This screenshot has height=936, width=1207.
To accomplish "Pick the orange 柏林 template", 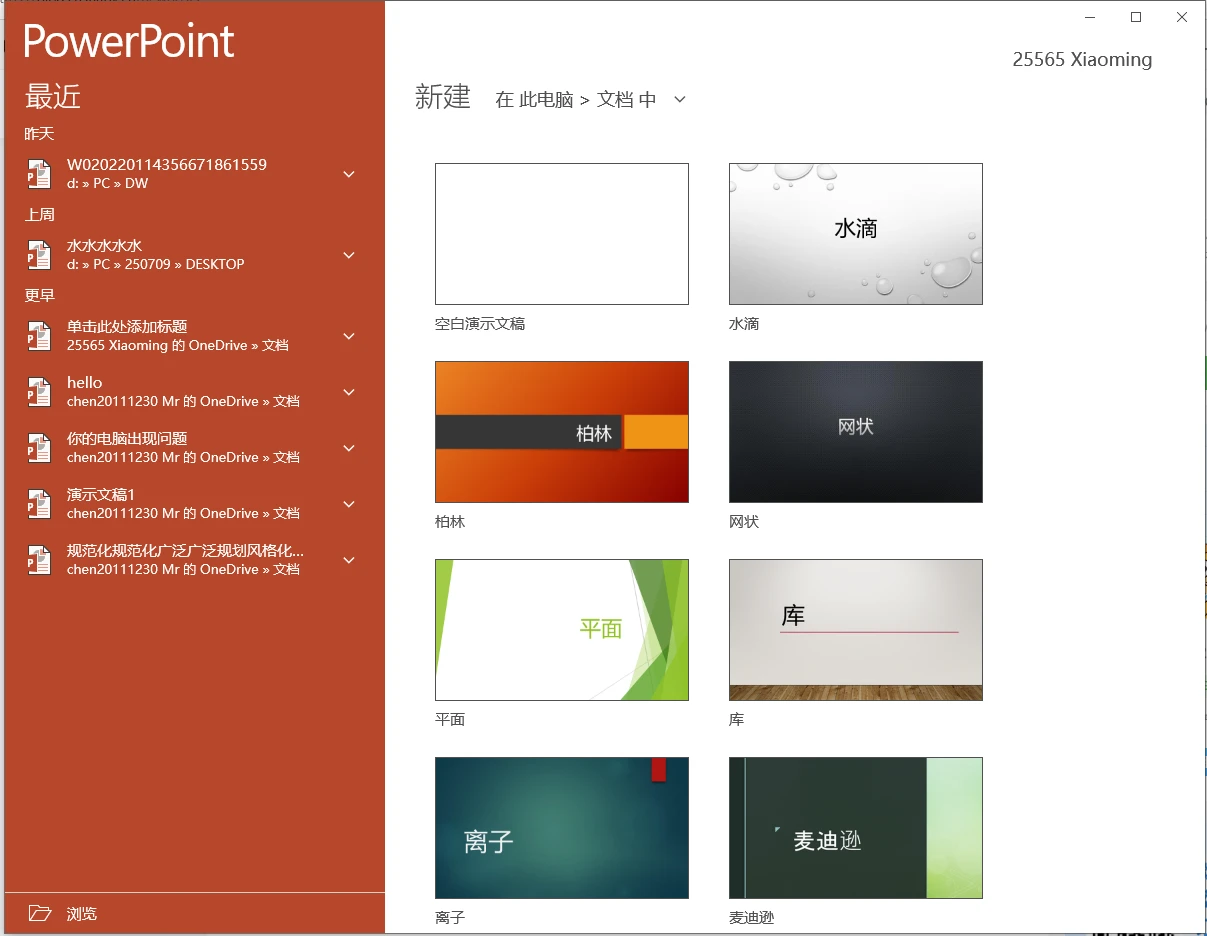I will (x=561, y=432).
